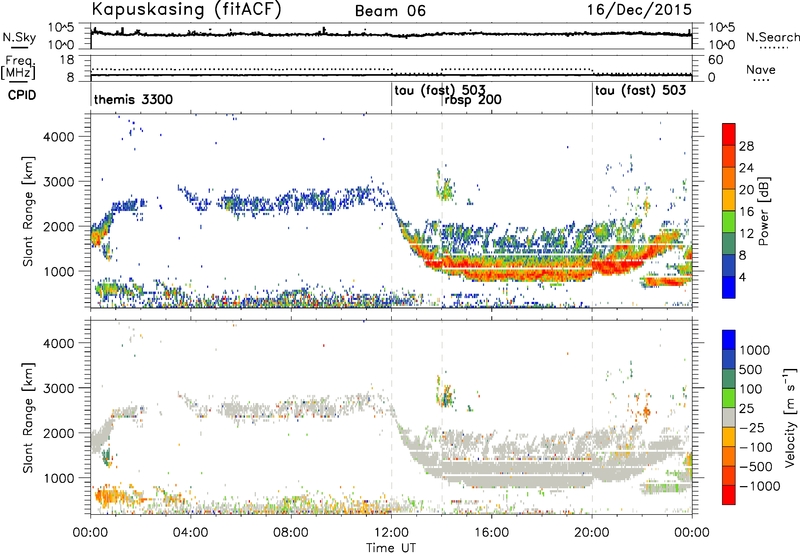This screenshot has height=554, width=800.
Task: Click the "Velocity [m s-1]" colorbar title
Action: point(790,417)
